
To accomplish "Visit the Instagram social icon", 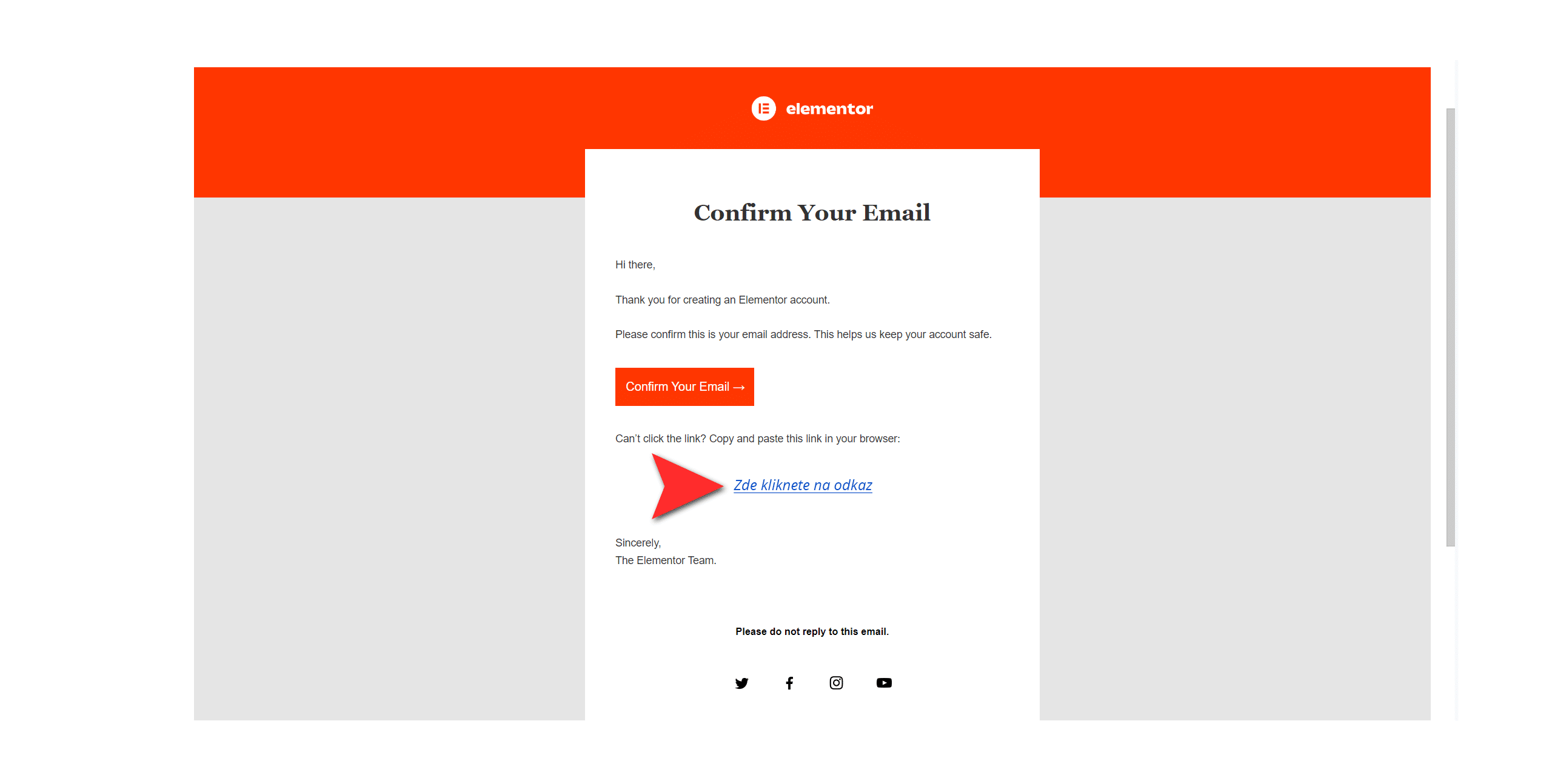I will [836, 683].
